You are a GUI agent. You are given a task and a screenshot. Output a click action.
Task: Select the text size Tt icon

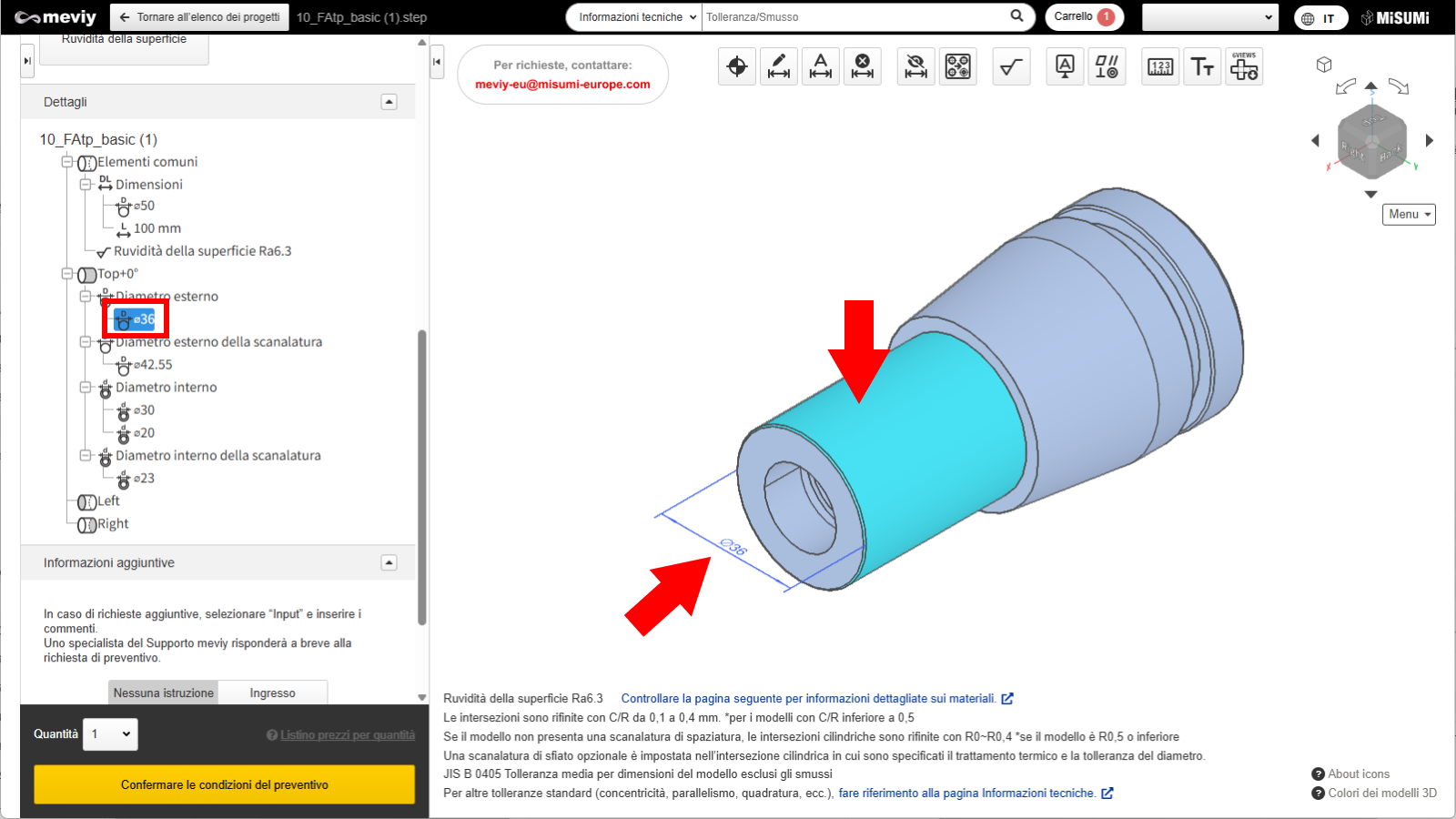click(x=1202, y=66)
